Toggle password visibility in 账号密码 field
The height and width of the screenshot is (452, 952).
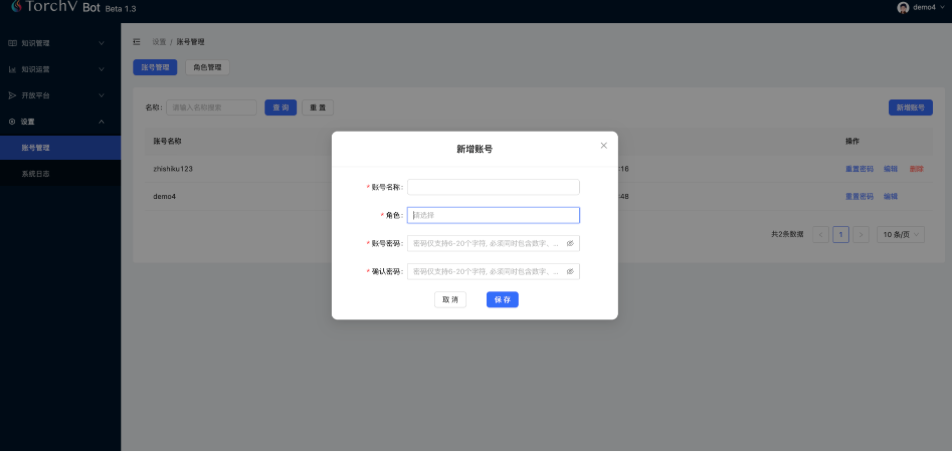pyautogui.click(x=570, y=243)
